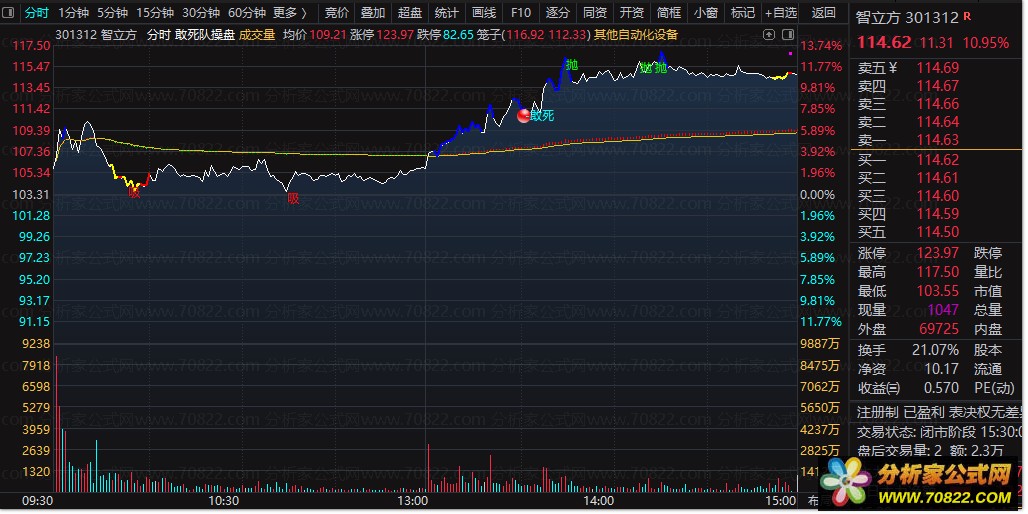
Task: Expand the 更多 periods menu
Action: coord(289,12)
